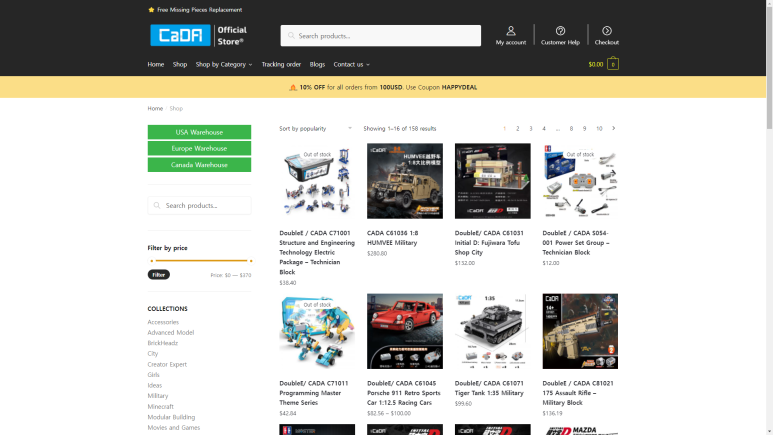Click the $0.00 cart total

pos(596,64)
